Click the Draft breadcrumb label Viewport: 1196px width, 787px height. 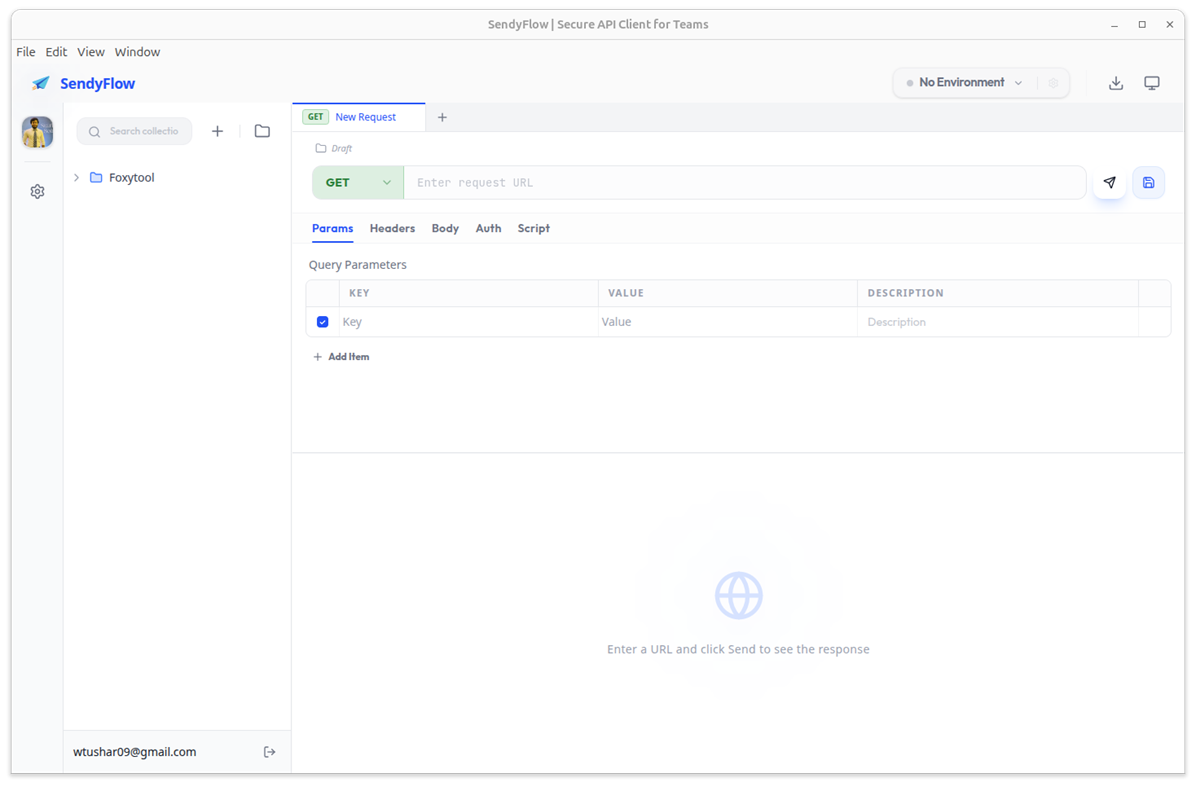[342, 149]
